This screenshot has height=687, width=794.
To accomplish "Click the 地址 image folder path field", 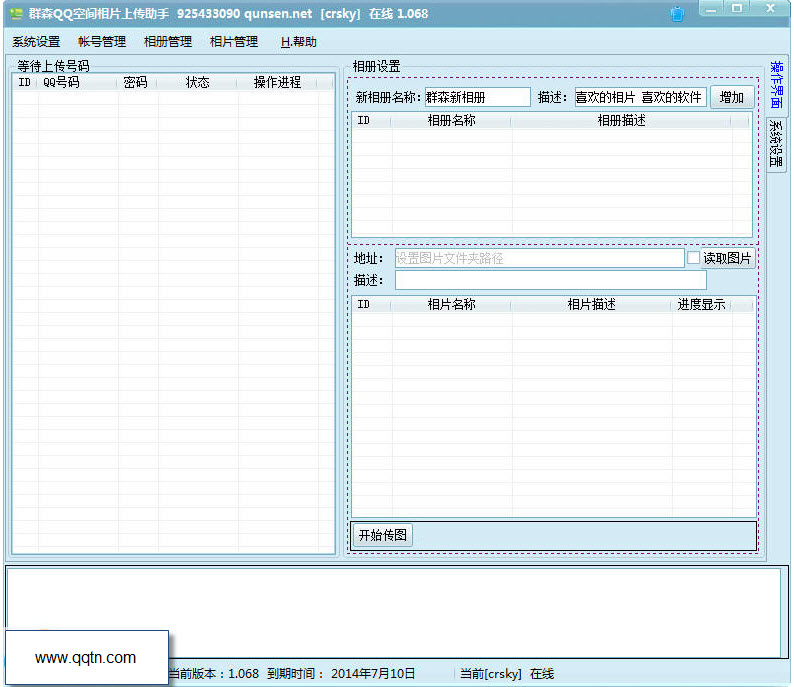I will [540, 258].
